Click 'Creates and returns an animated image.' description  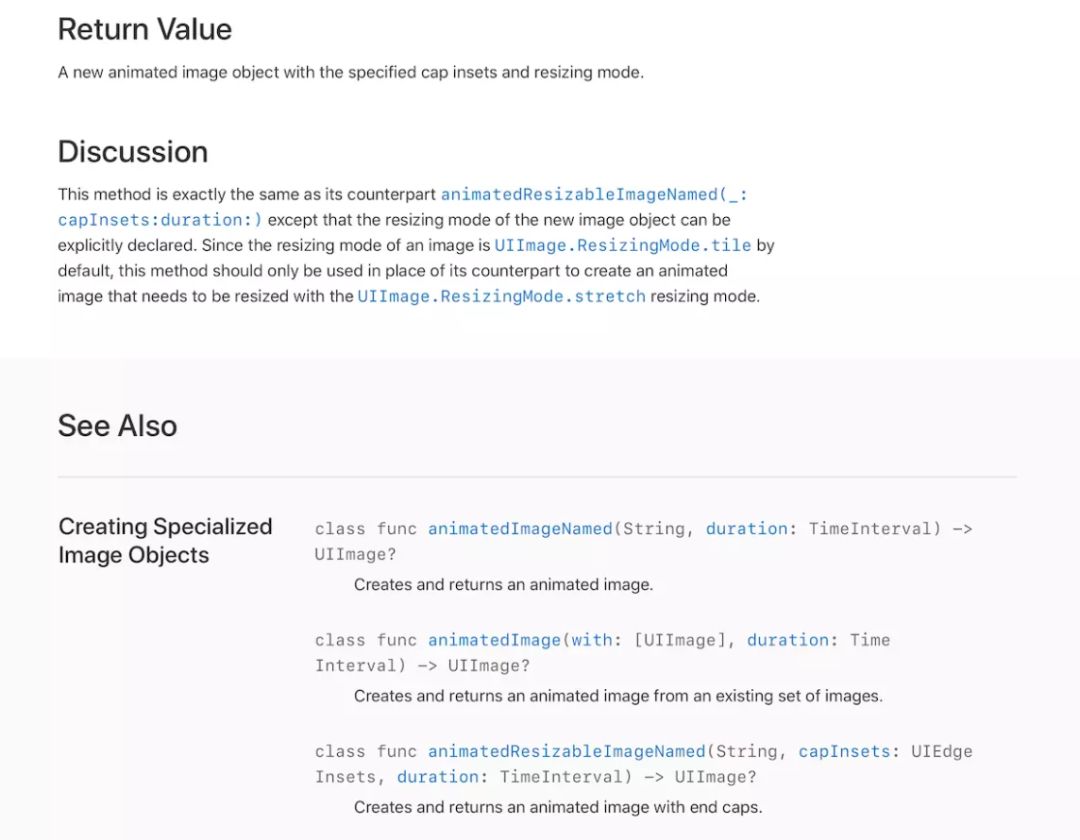click(x=503, y=585)
